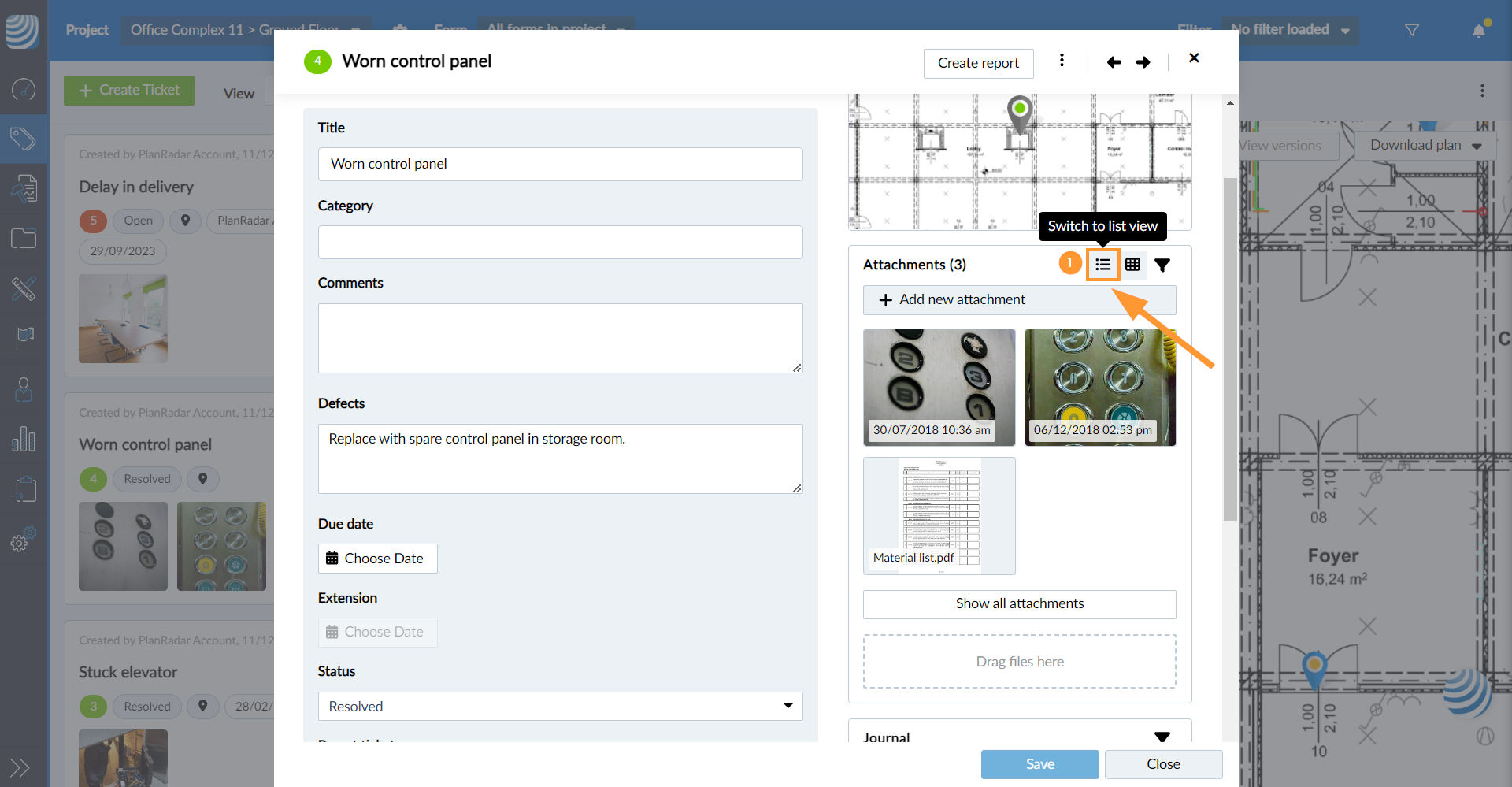Click the Close button at bottom
Image resolution: width=1512 pixels, height=787 pixels.
click(x=1163, y=764)
